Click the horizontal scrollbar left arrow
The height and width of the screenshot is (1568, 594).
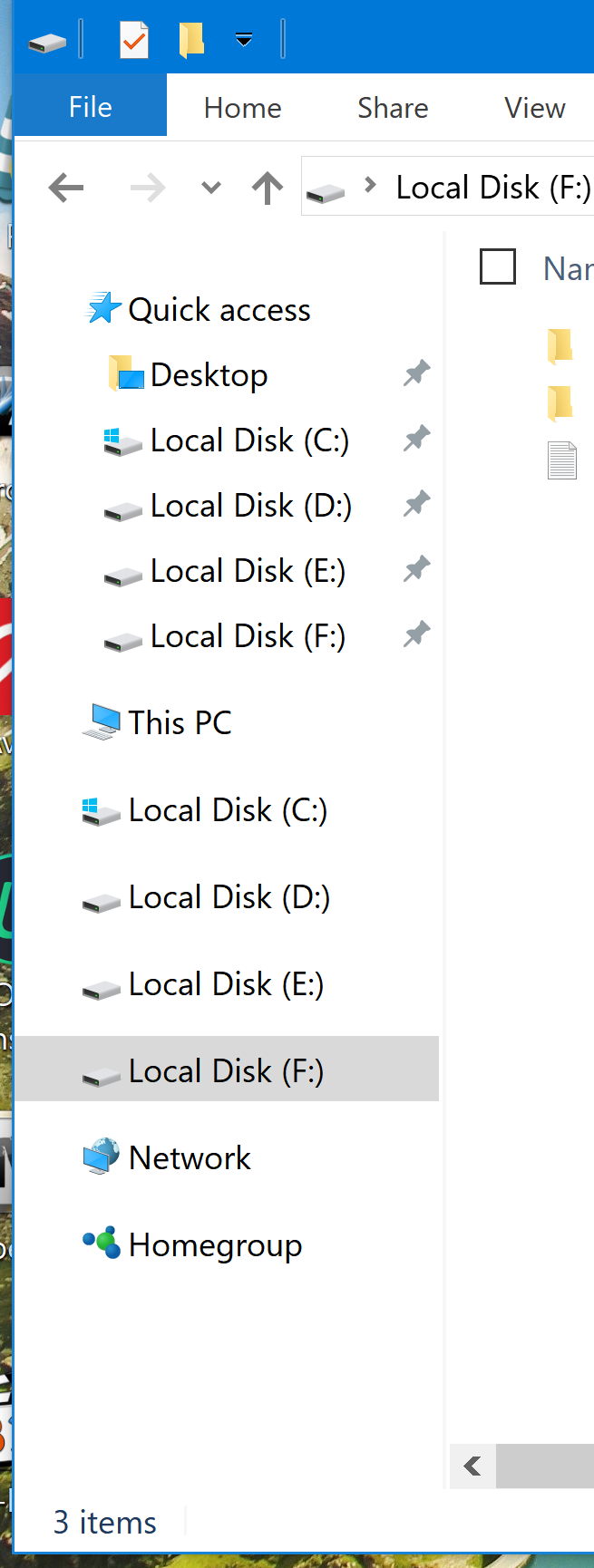pyautogui.click(x=472, y=1466)
